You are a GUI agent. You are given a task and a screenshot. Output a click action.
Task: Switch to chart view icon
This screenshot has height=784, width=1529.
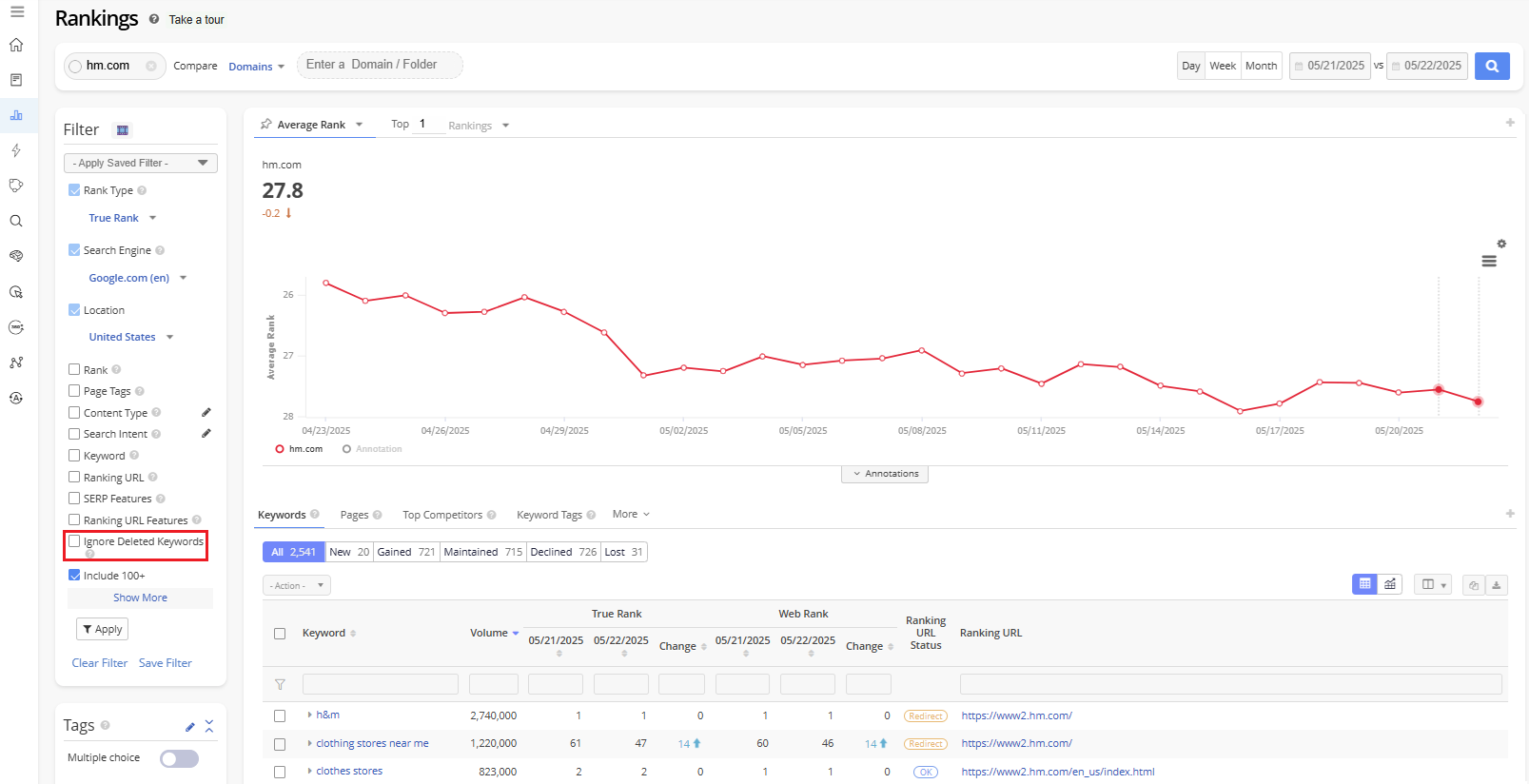pyautogui.click(x=1390, y=584)
